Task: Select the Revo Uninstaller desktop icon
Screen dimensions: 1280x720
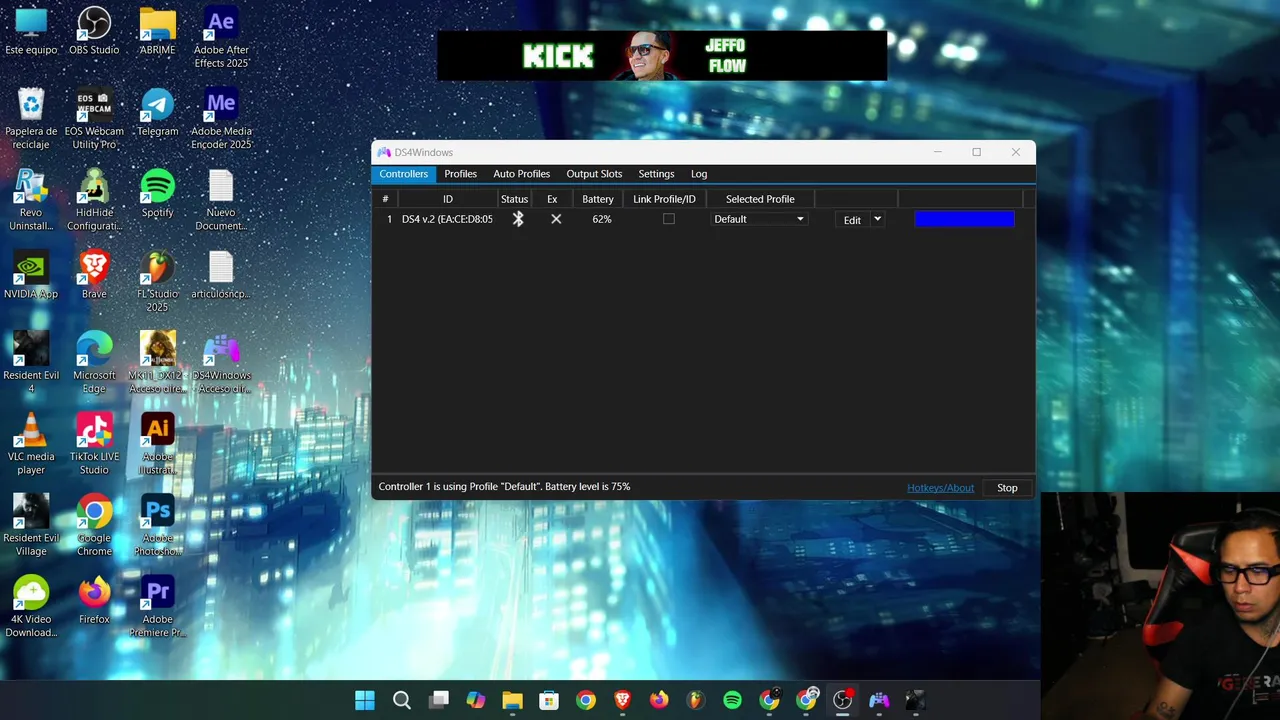Action: pos(31,200)
